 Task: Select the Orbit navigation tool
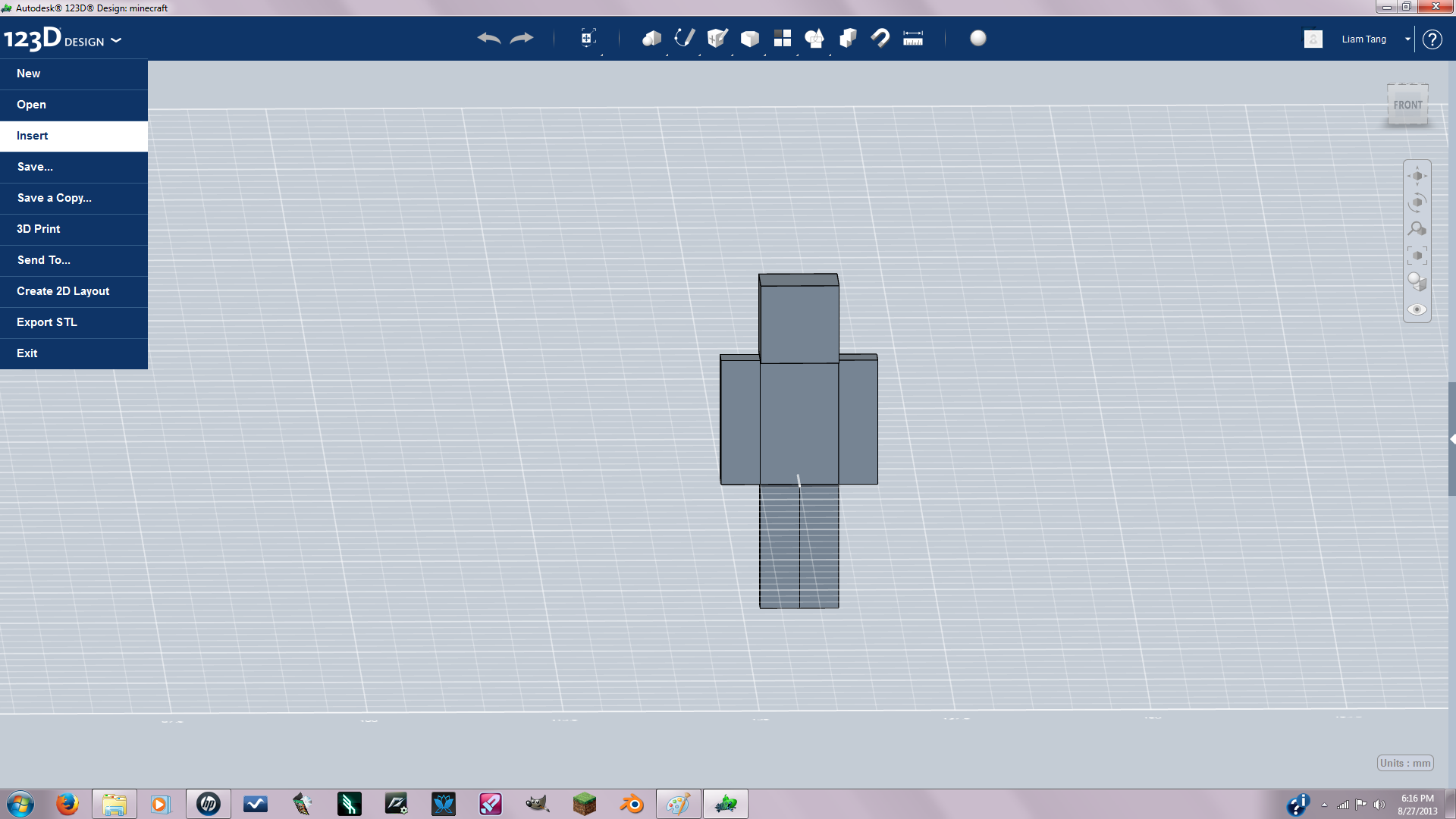point(1417,202)
